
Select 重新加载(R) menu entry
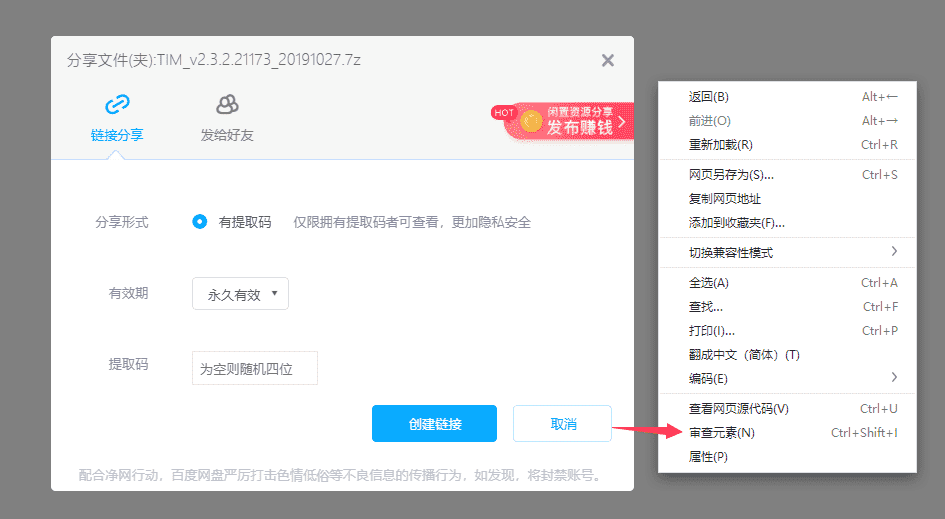coord(787,145)
